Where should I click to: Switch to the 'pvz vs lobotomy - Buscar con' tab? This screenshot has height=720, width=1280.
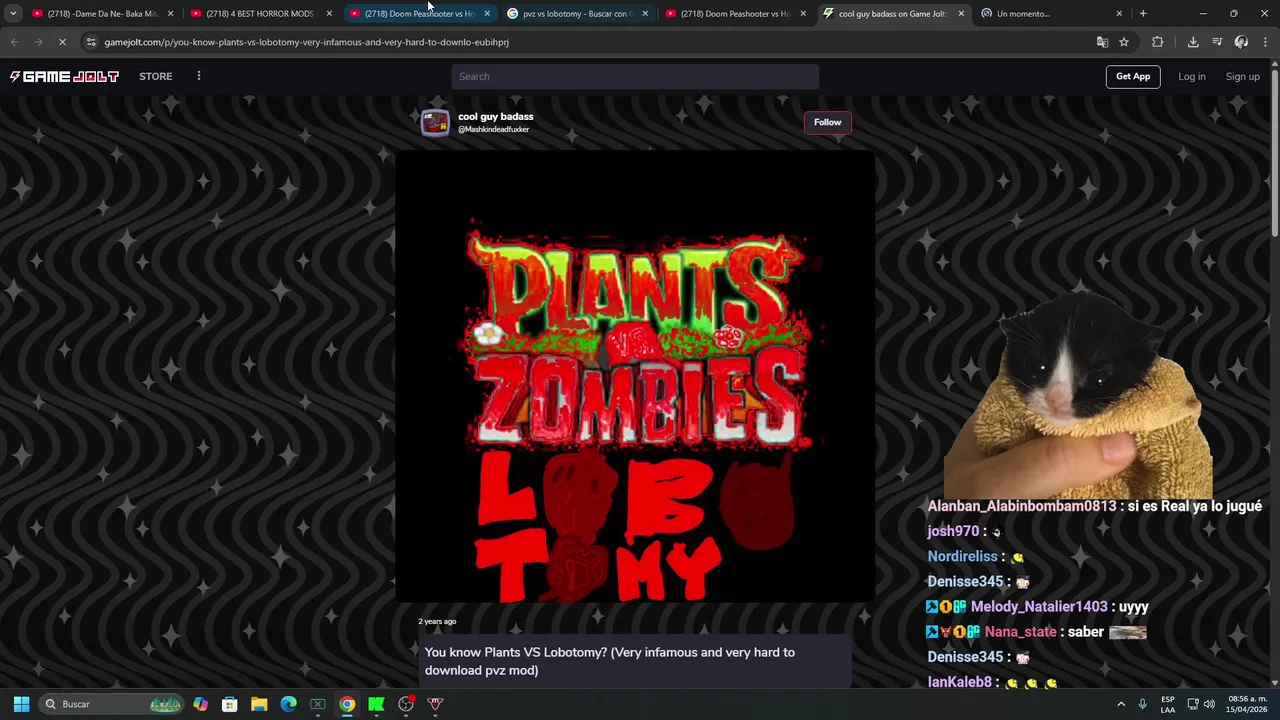tap(576, 13)
